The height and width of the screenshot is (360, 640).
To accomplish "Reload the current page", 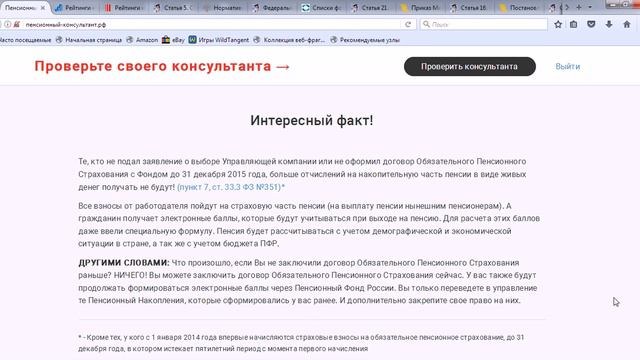I will (408, 24).
